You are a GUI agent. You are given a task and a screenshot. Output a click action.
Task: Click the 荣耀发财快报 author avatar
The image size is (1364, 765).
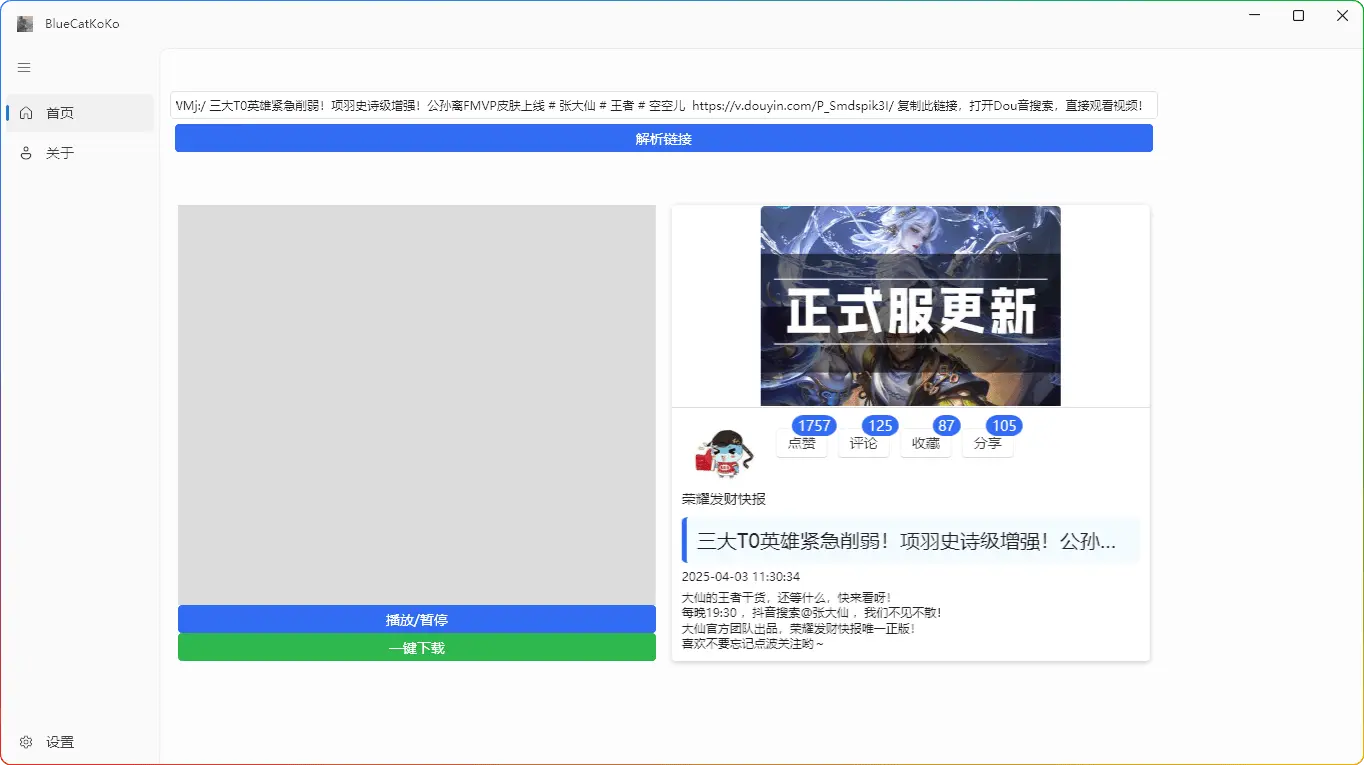click(723, 453)
